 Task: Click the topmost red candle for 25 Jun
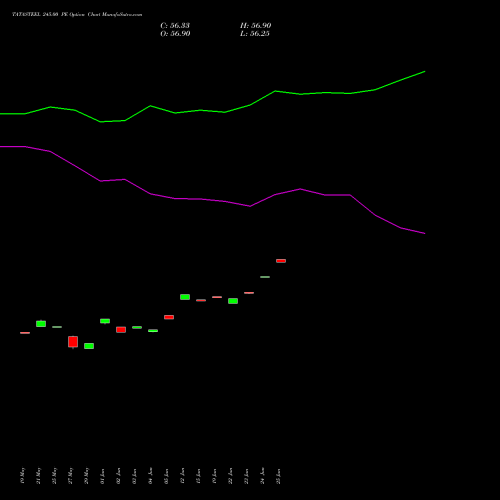(x=281, y=261)
